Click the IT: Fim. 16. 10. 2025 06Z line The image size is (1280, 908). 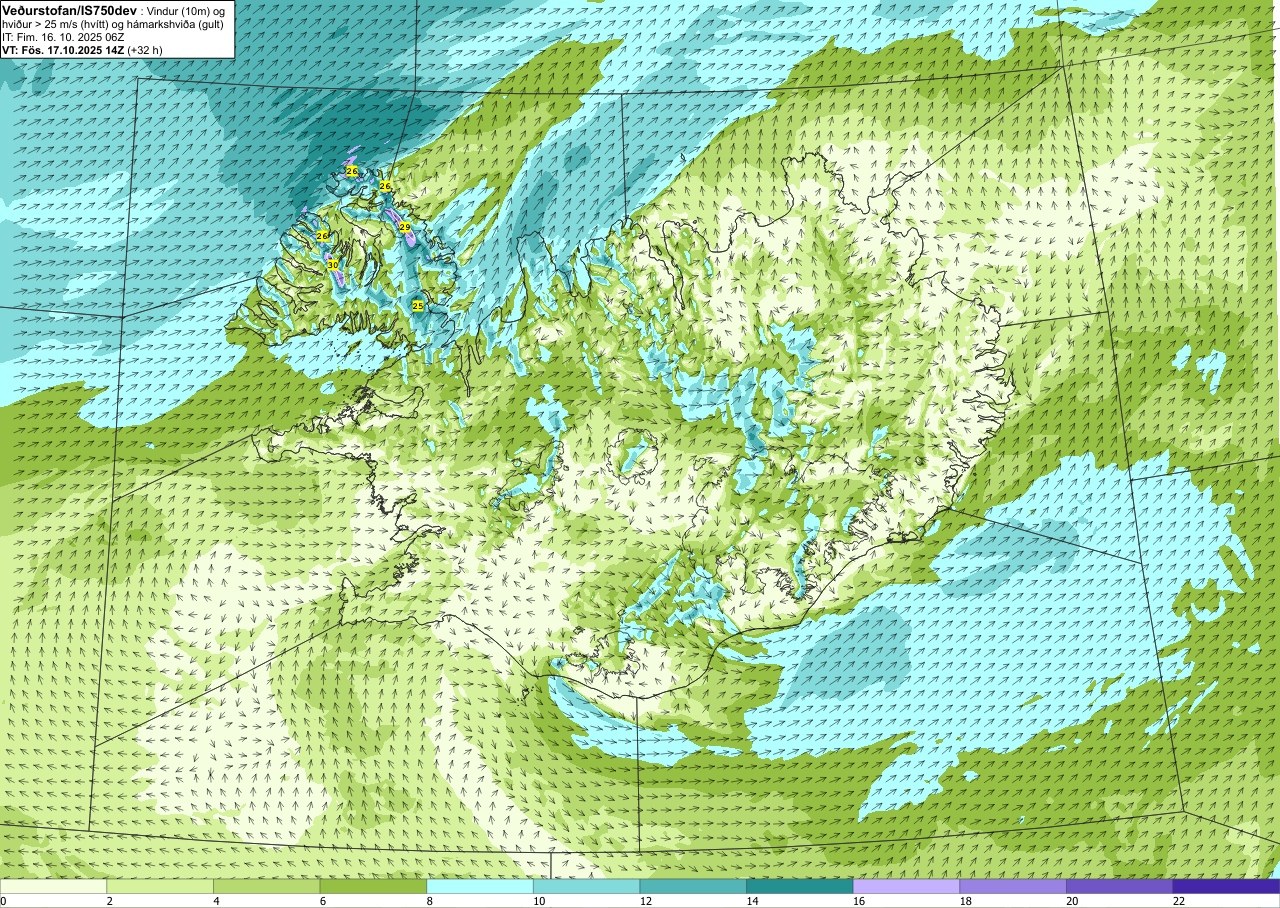[63, 37]
